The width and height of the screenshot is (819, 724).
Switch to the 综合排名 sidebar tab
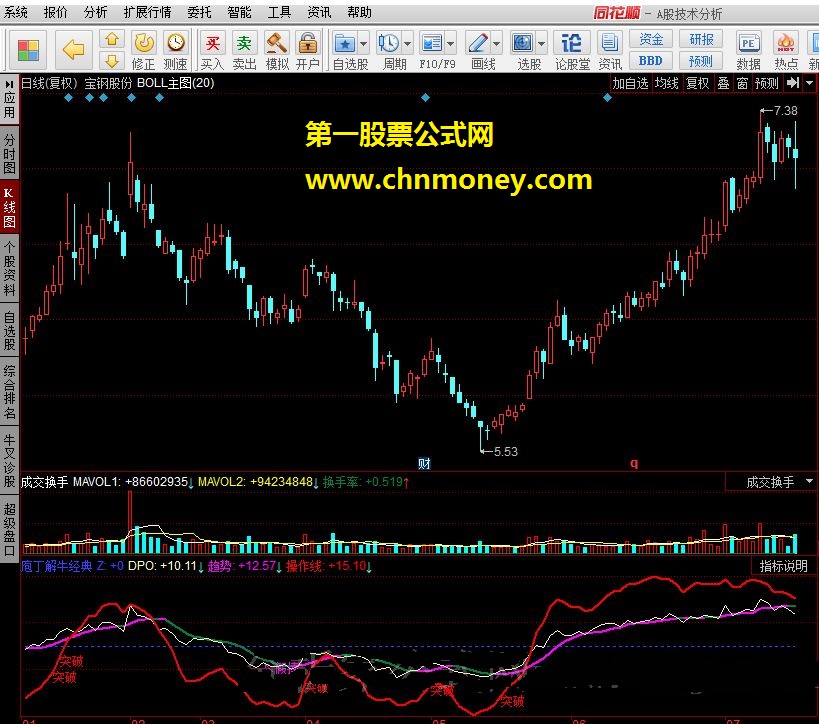9,393
